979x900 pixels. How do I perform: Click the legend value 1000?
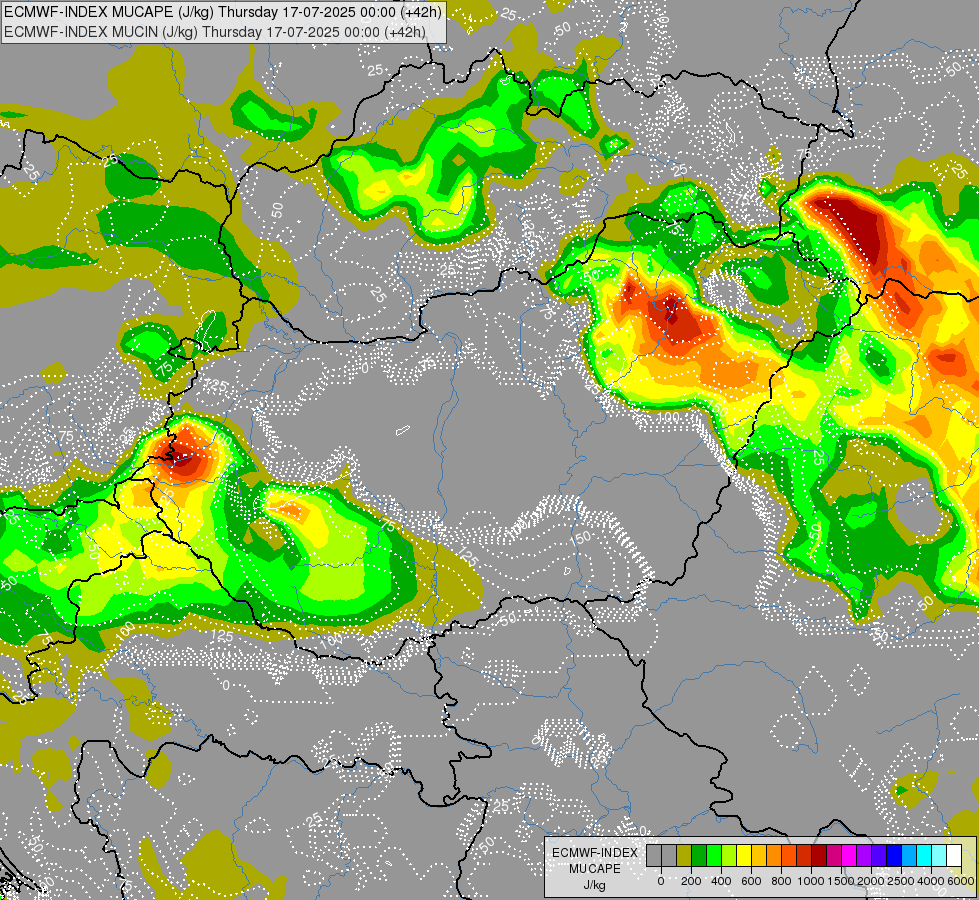coord(810,881)
